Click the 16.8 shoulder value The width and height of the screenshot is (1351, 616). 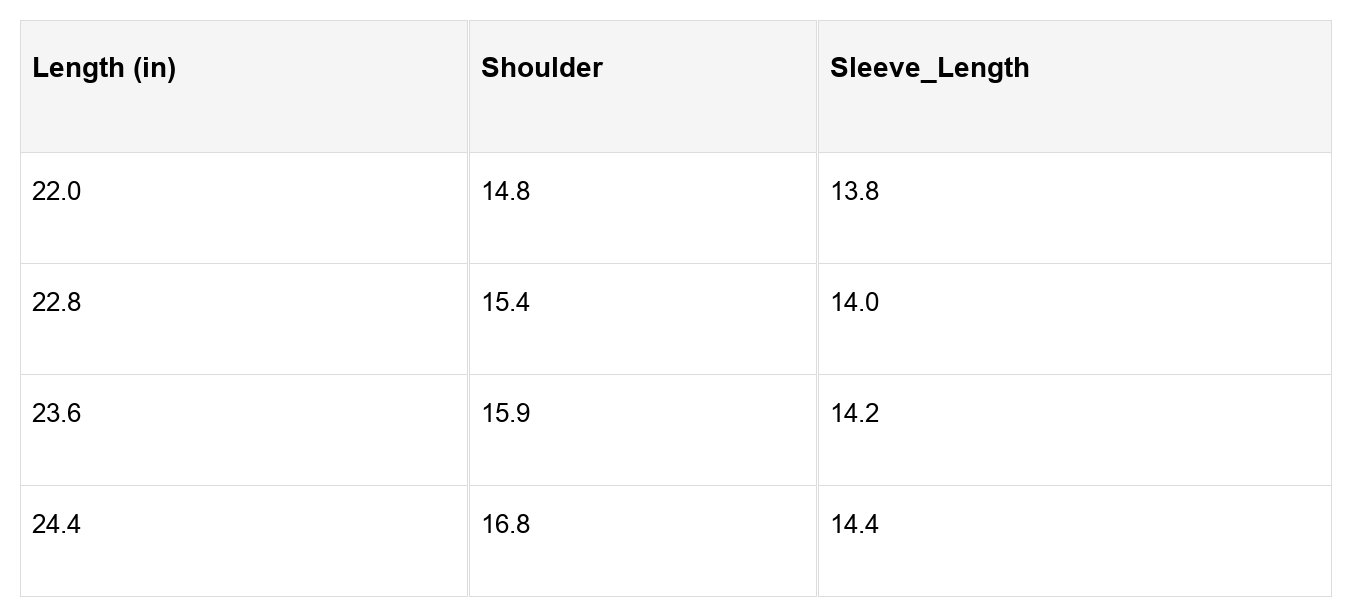coord(506,525)
